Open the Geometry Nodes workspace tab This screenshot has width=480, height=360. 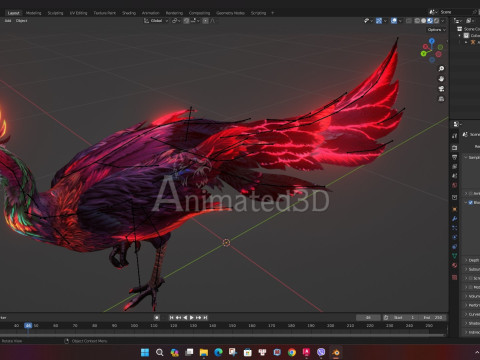230,13
